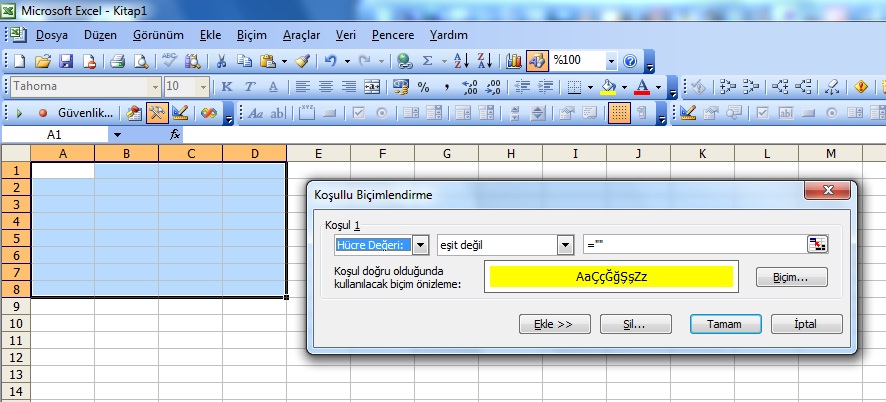Center-align text with the center alignment icon
Image resolution: width=886 pixels, height=402 pixels.
pyautogui.click(x=325, y=87)
